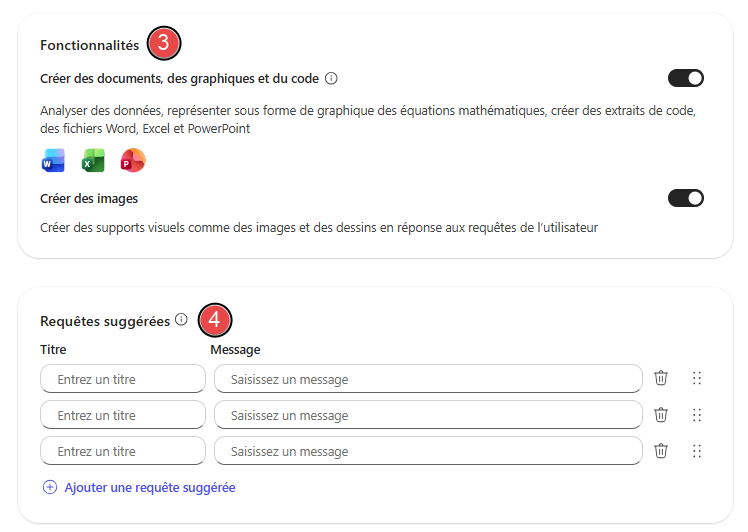Image resolution: width=748 pixels, height=532 pixels.
Task: Add a suggested request via Ajouter link
Action: [150, 488]
